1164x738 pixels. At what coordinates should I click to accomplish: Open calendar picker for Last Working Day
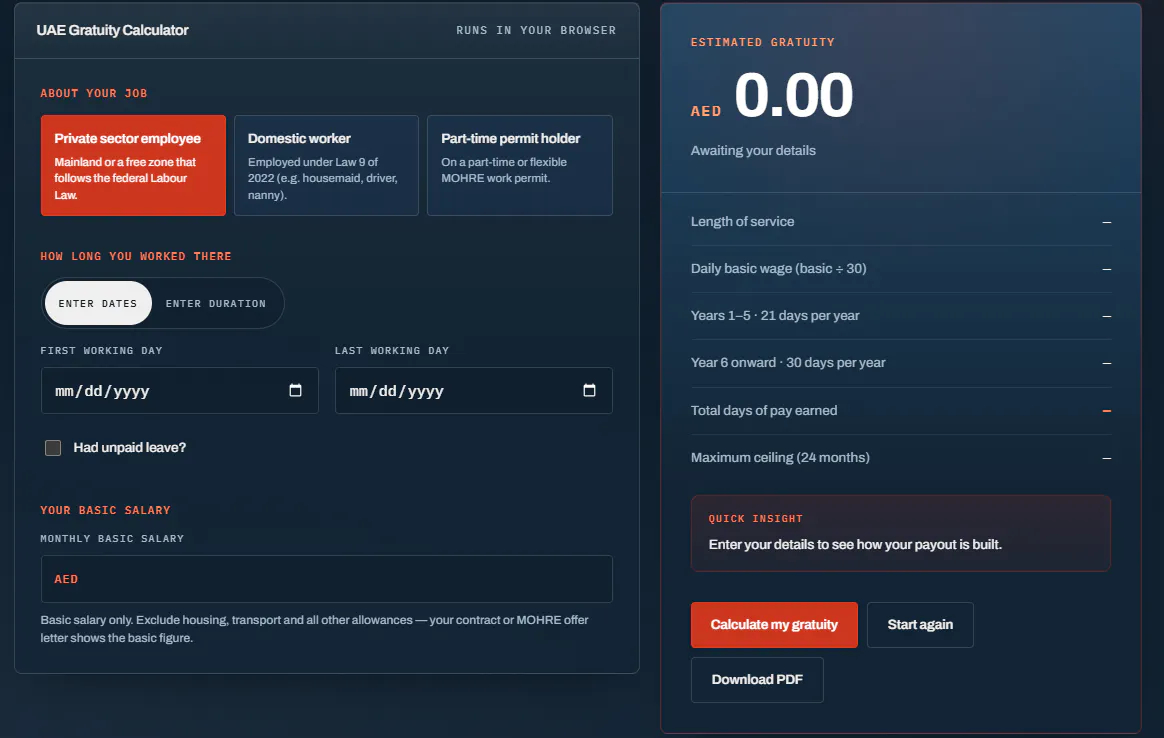[589, 391]
